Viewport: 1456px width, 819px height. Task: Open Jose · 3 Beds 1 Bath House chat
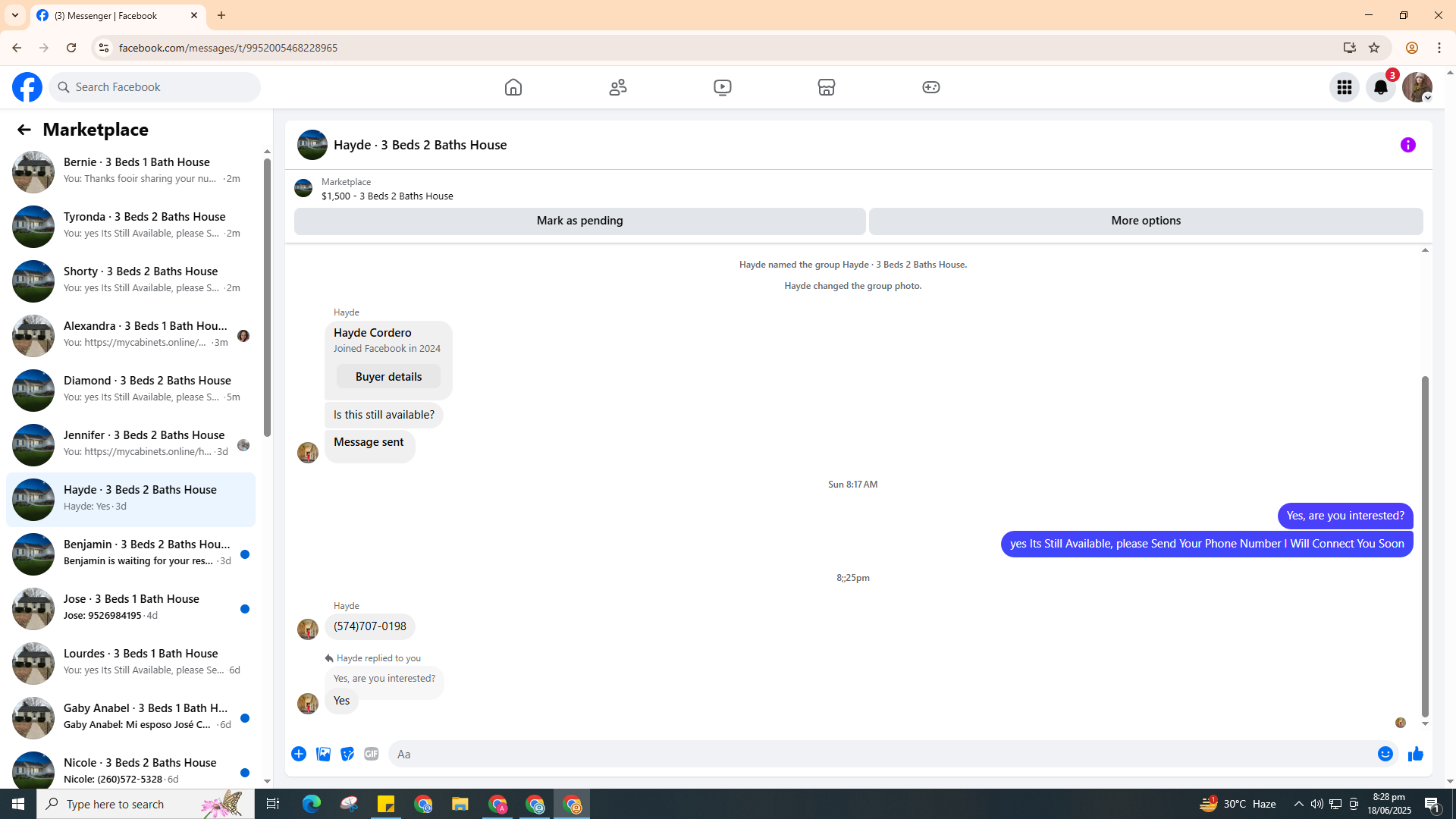[130, 609]
